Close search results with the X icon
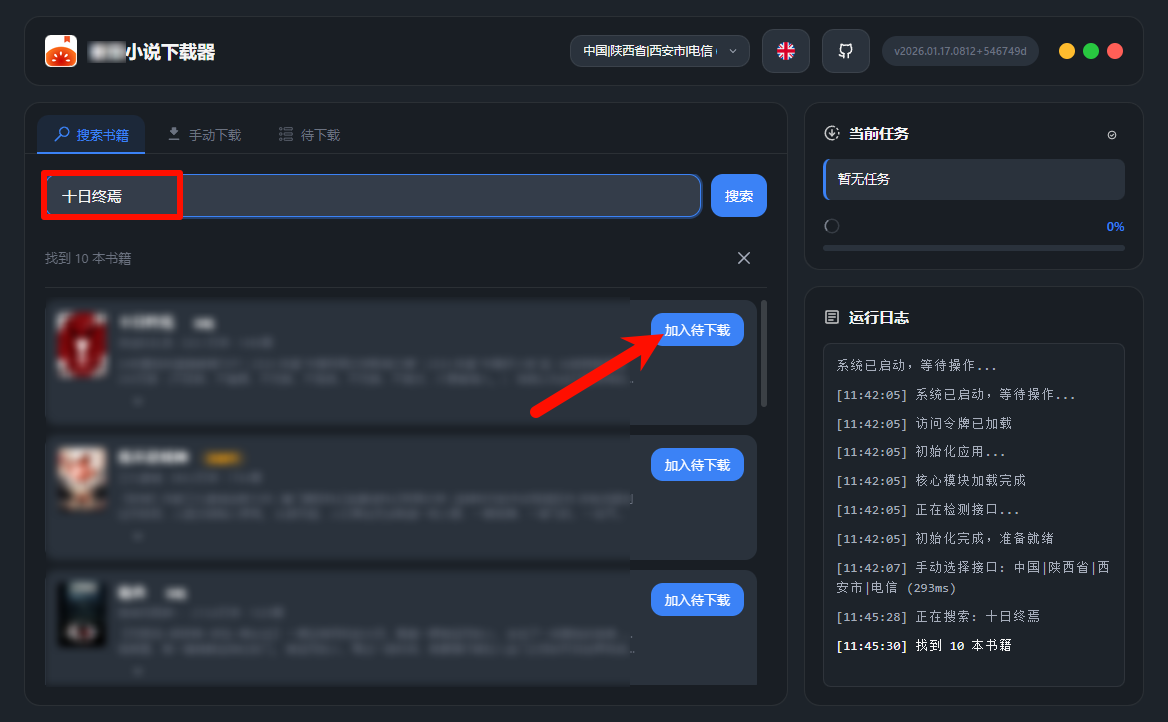Screen dimensions: 1168x722 click(x=743, y=258)
